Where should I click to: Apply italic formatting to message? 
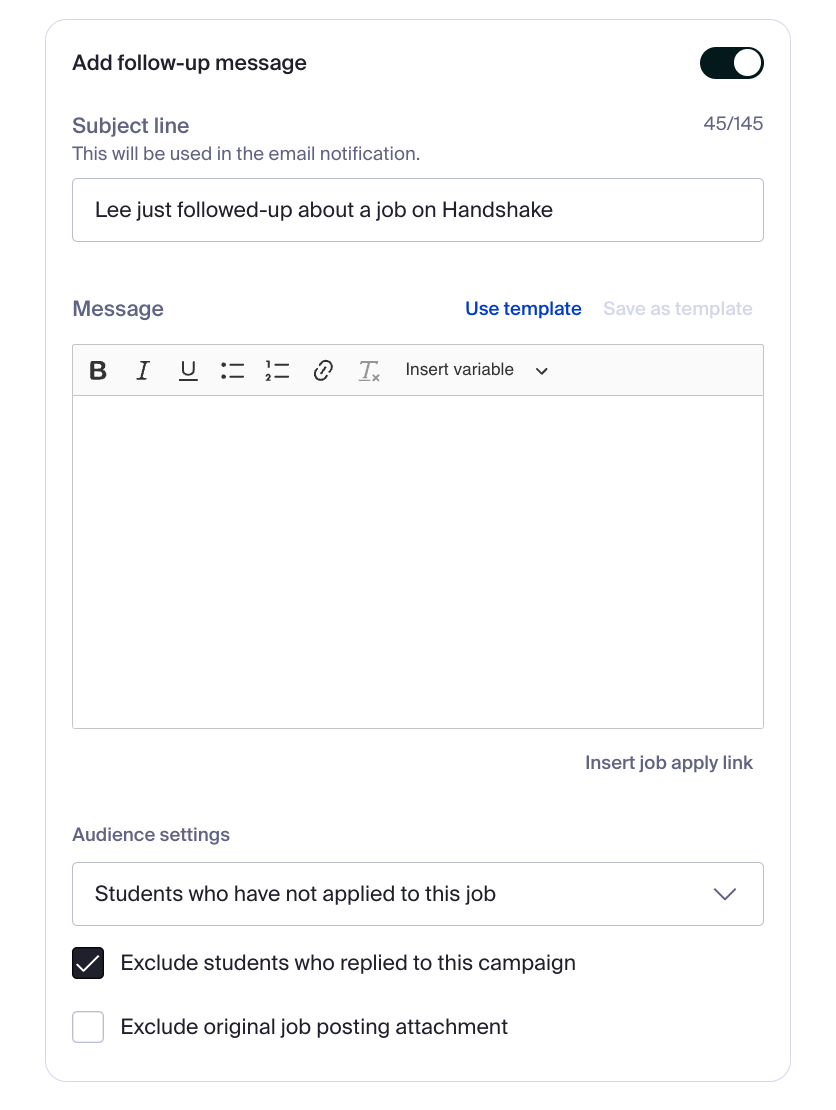coord(143,370)
